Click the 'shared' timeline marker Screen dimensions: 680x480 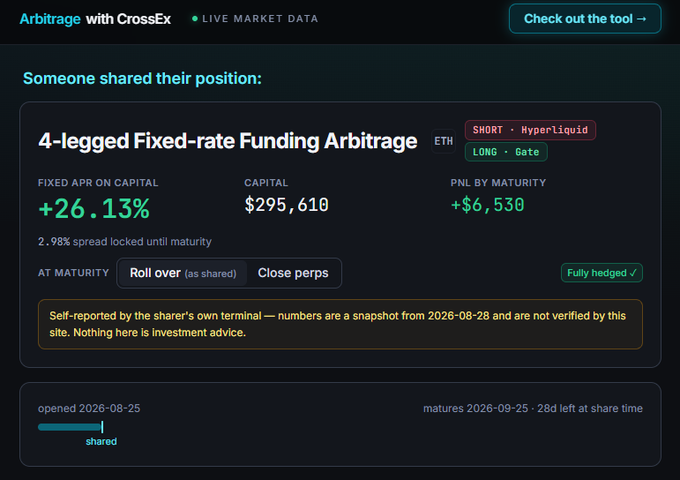coord(101,441)
